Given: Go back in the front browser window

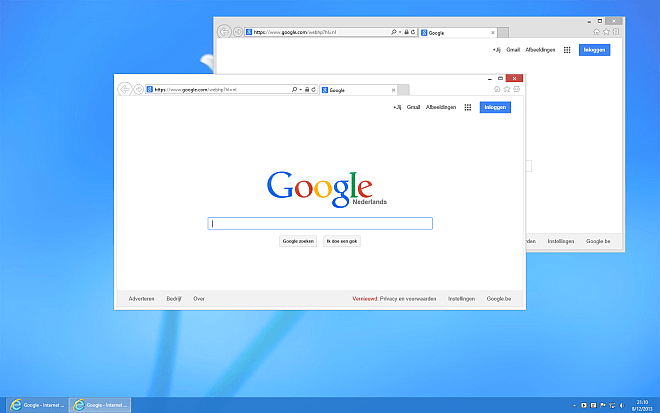Looking at the screenshot, I should [125, 89].
